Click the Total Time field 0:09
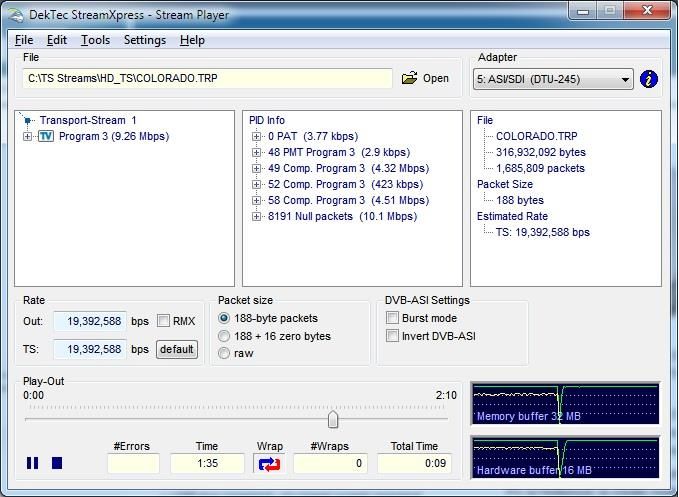The width and height of the screenshot is (679, 497). coord(414,463)
